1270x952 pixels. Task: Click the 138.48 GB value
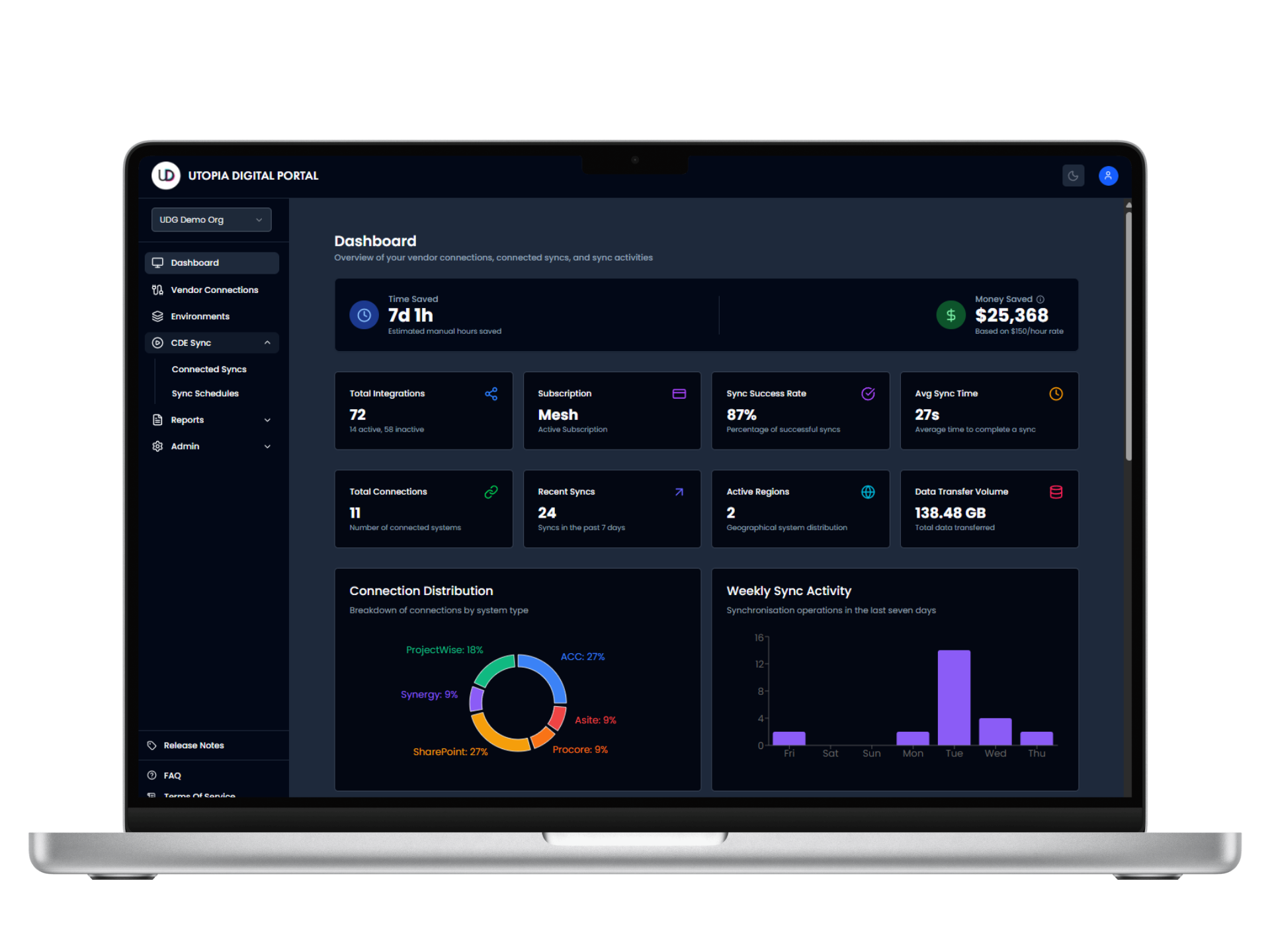click(950, 512)
